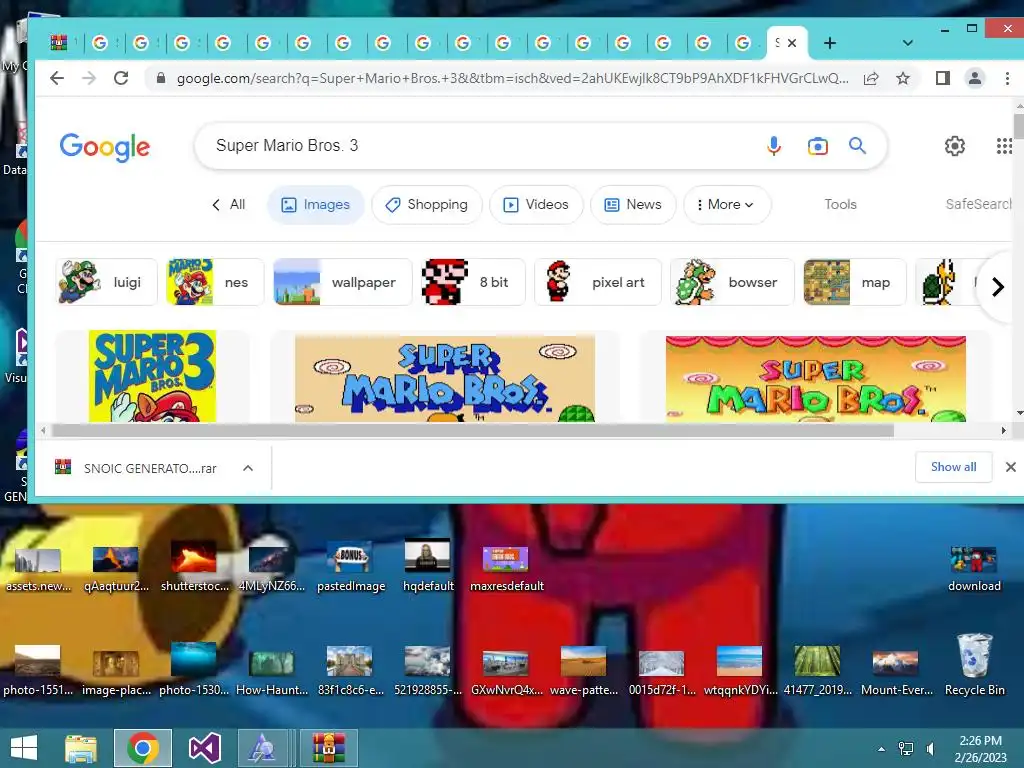Open the SafeSearch setting
The height and width of the screenshot is (768, 1024).
coord(978,204)
